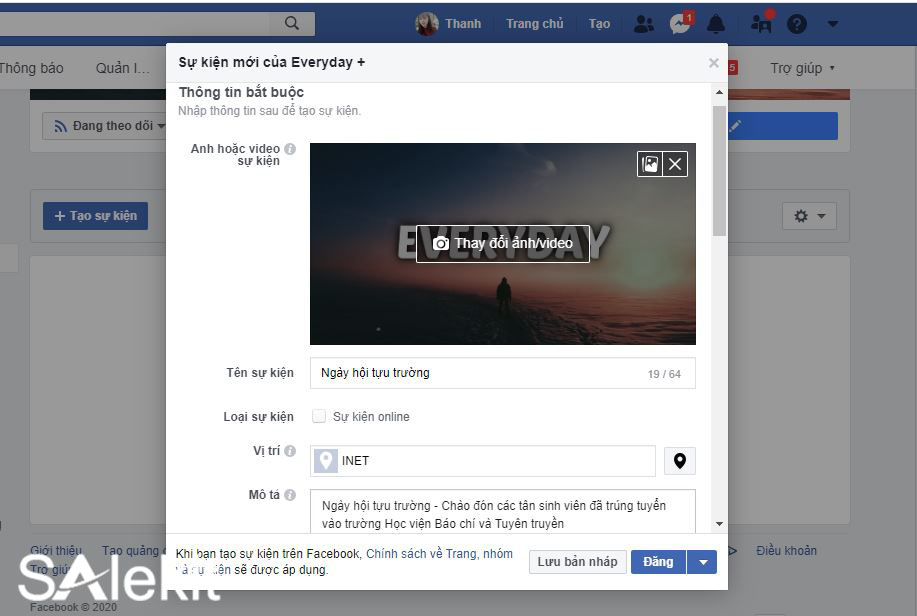
Task: Click Lưu bản nháp to save a draft
Action: click(x=577, y=561)
